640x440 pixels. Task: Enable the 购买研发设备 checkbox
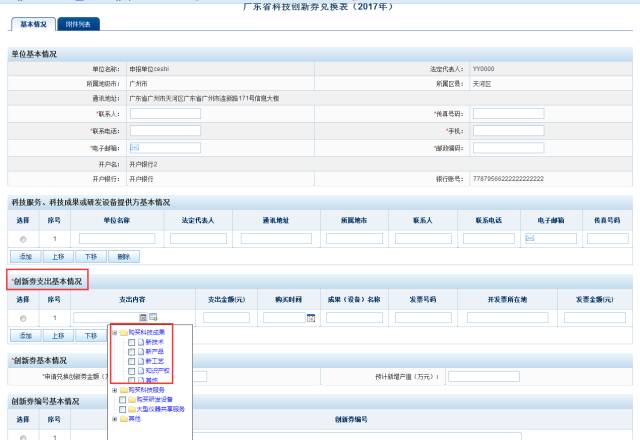point(122,400)
